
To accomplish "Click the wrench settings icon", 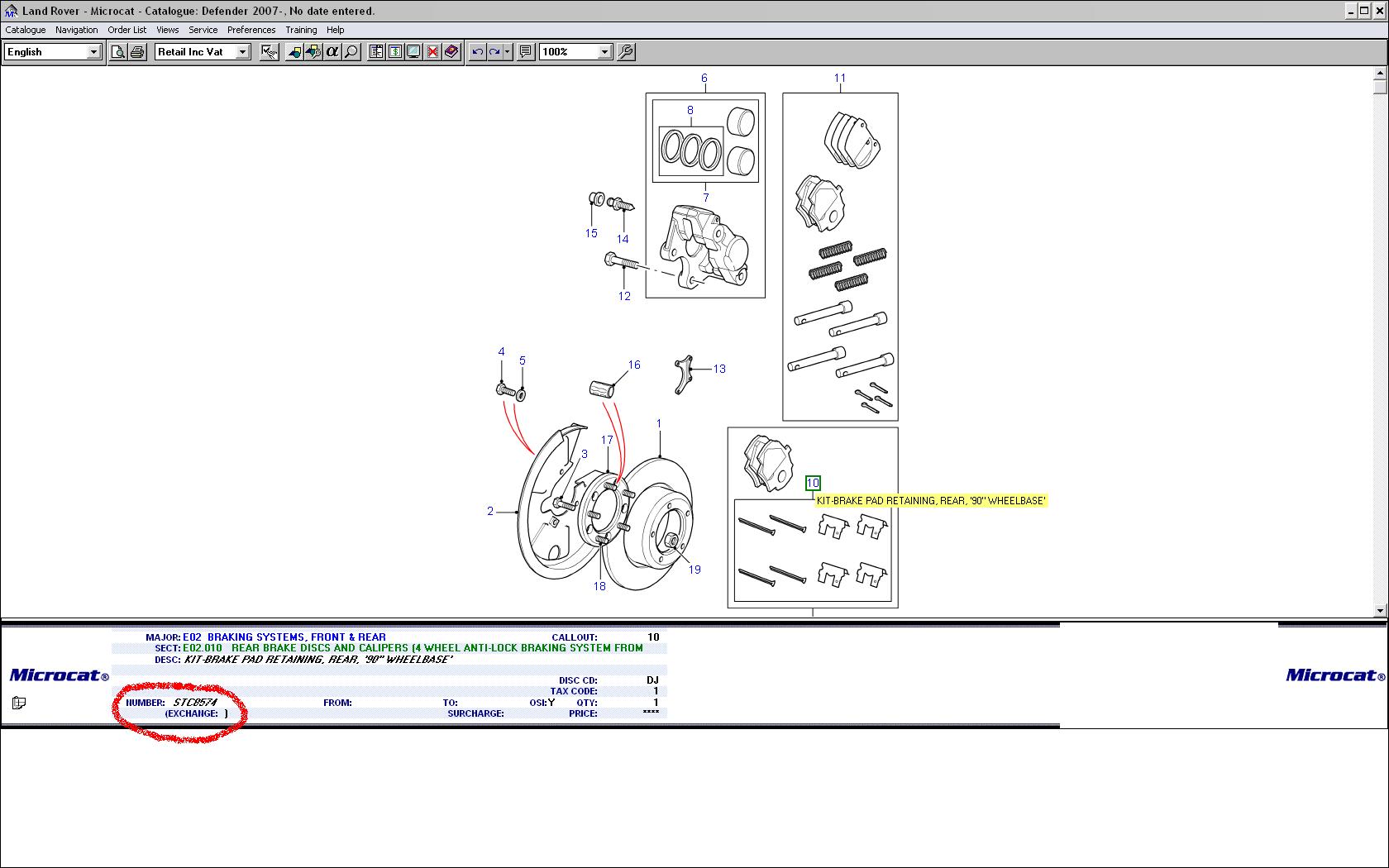I will [626, 52].
